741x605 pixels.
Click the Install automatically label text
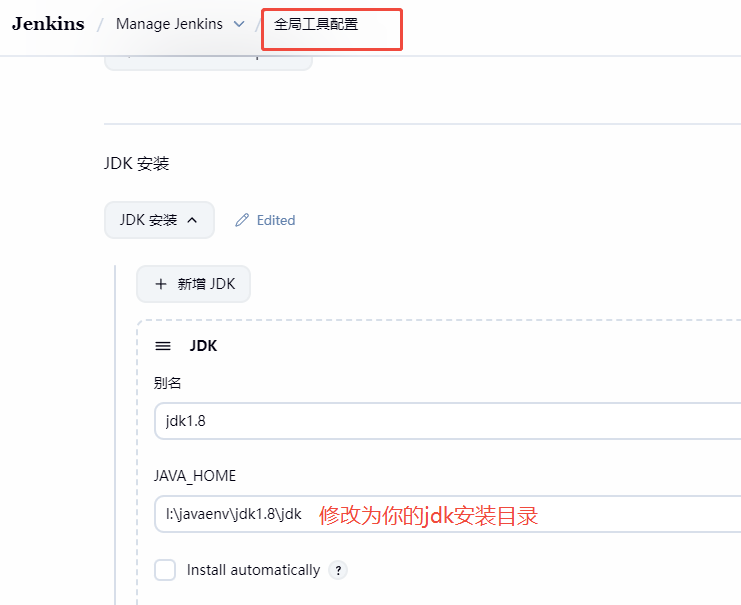253,570
